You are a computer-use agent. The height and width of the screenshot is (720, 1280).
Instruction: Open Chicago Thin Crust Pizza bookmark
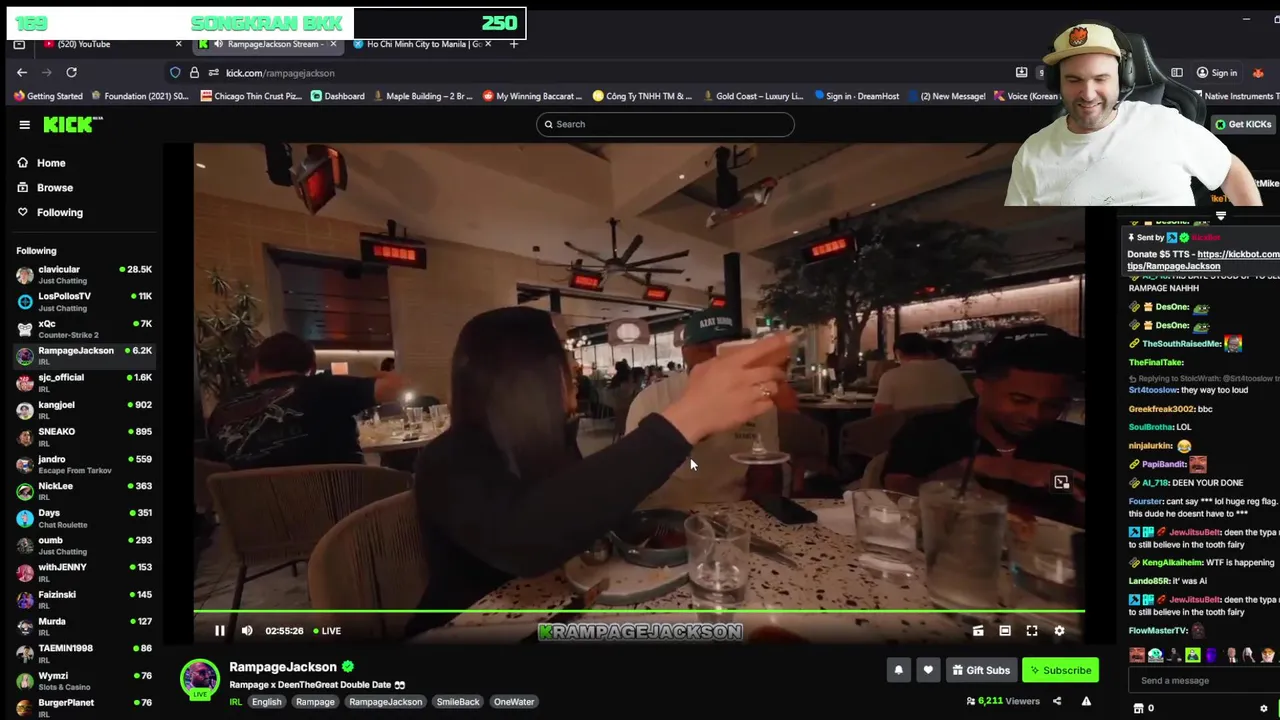click(x=252, y=96)
